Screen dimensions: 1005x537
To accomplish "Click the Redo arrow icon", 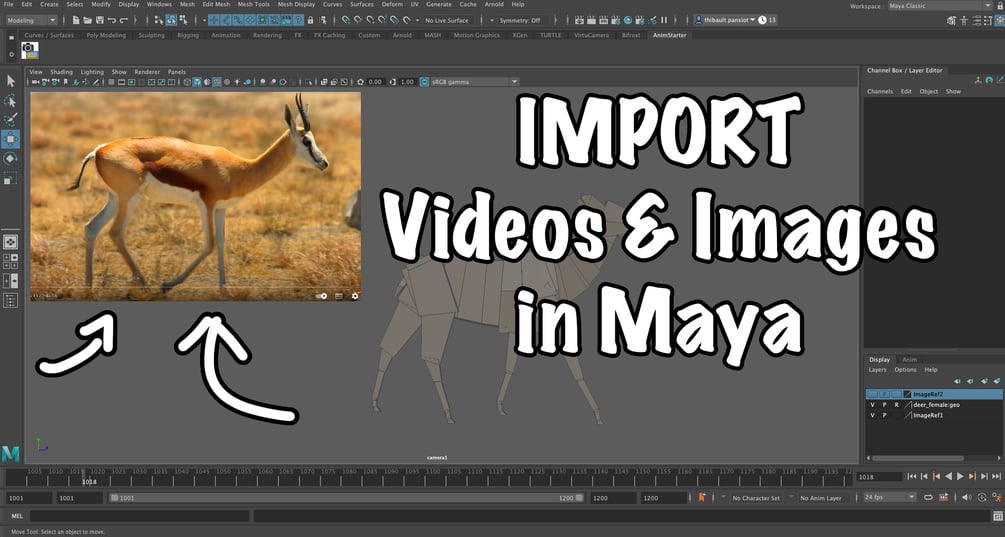I will (123, 21).
